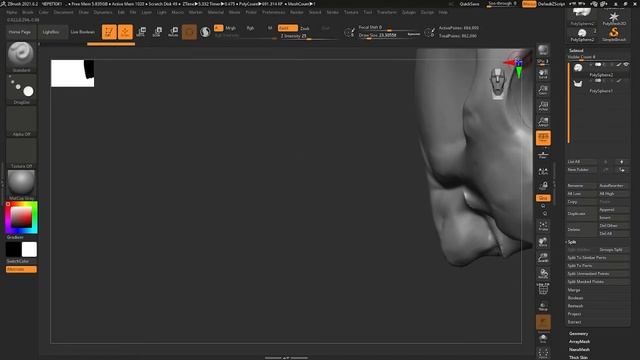Image resolution: width=640 pixels, height=360 pixels.
Task: Click the Actual size icon
Action: (543, 106)
